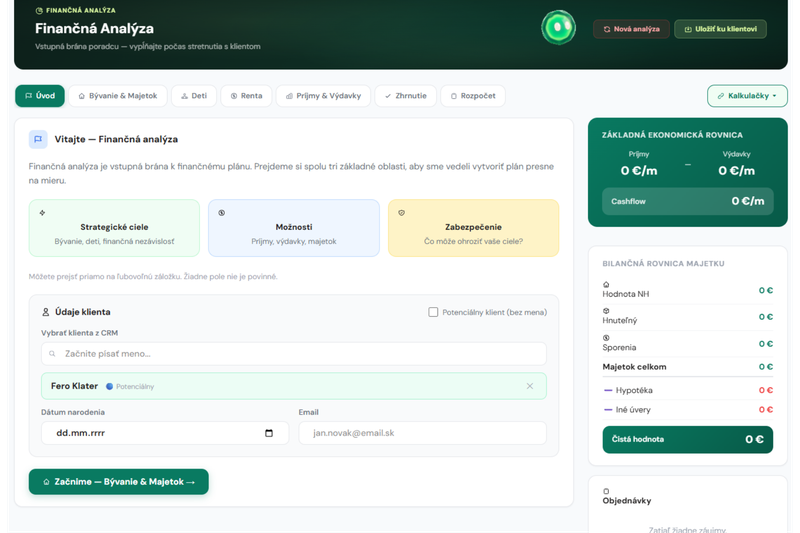Click the coin icon in Možnosti card
The image size is (800, 533).
(x=221, y=213)
